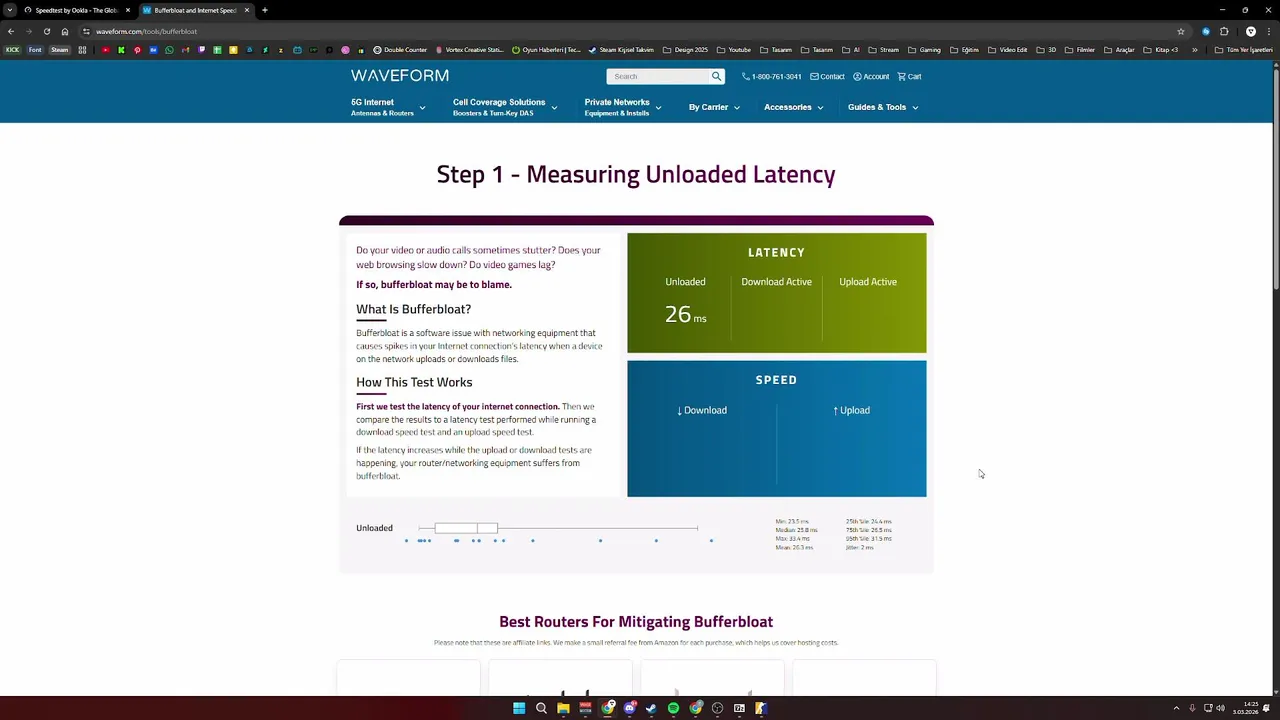Screen dimensions: 1280x720
Task: Show hidden bookmarks with the double chevron
Action: coord(1194,50)
